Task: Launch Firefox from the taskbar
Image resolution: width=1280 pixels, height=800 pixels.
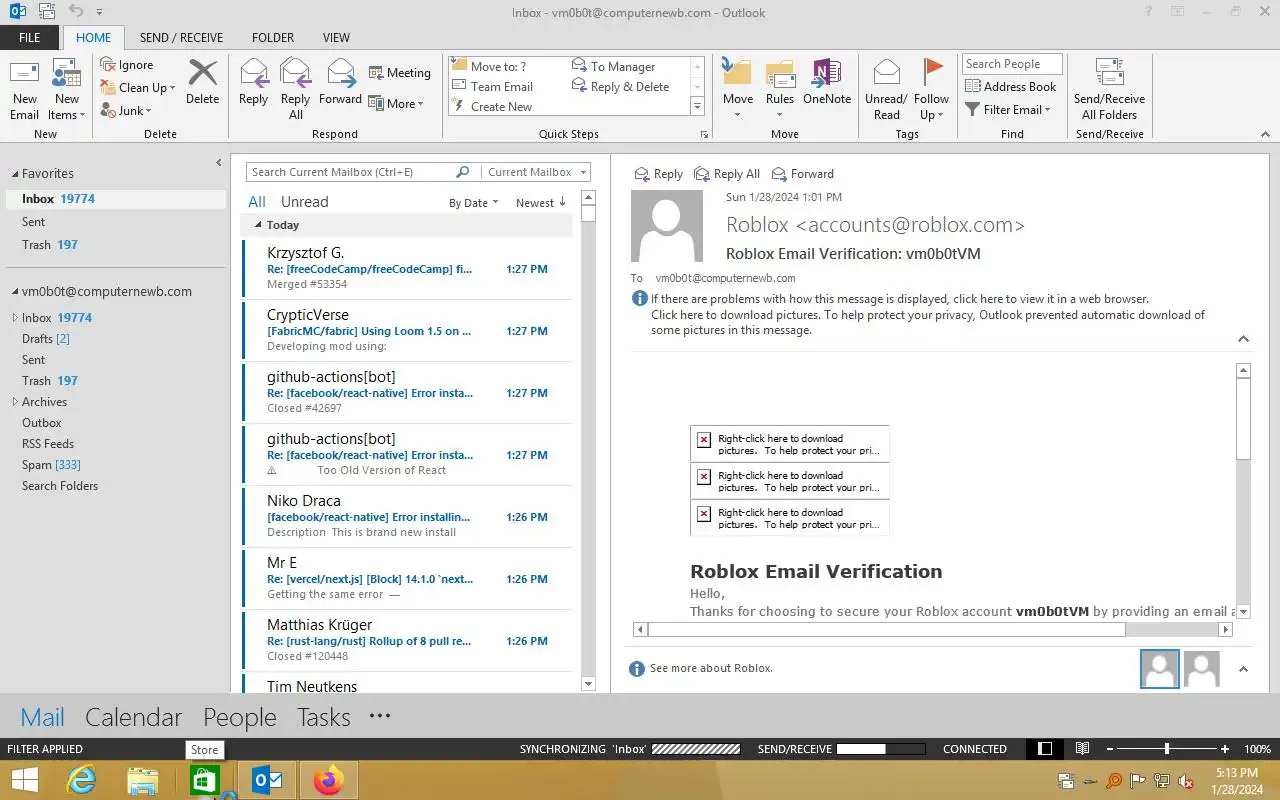Action: pyautogui.click(x=328, y=780)
